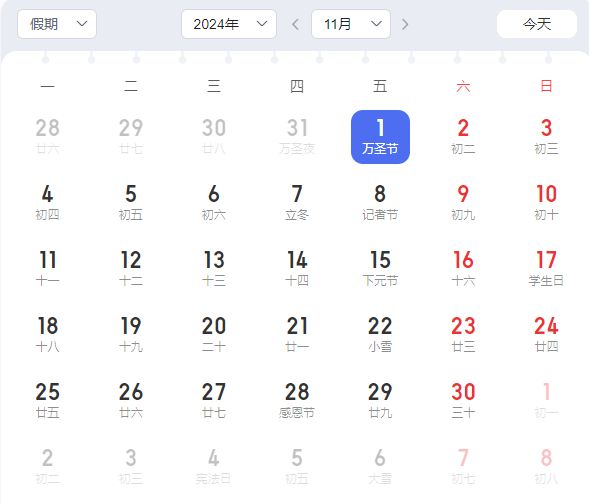This screenshot has width=589, height=504.
Task: Select October 28 廿六 greyed date
Action: pyautogui.click(x=47, y=137)
